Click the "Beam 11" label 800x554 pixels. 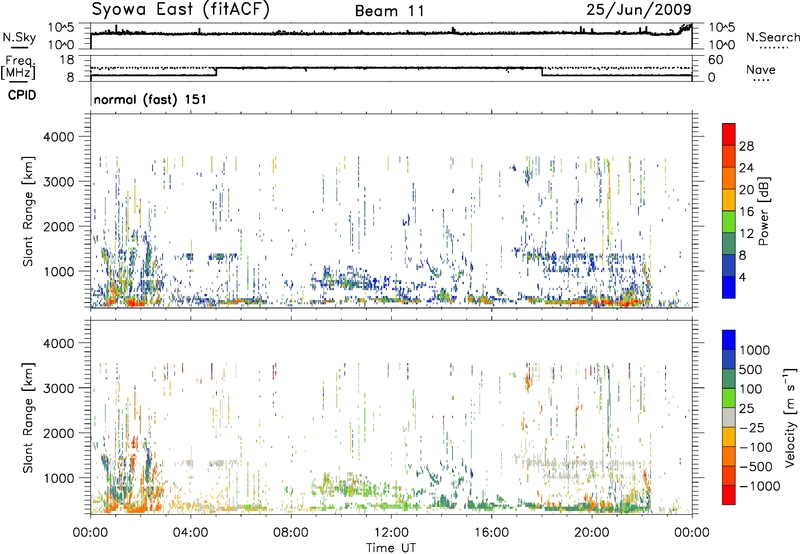coord(390,11)
